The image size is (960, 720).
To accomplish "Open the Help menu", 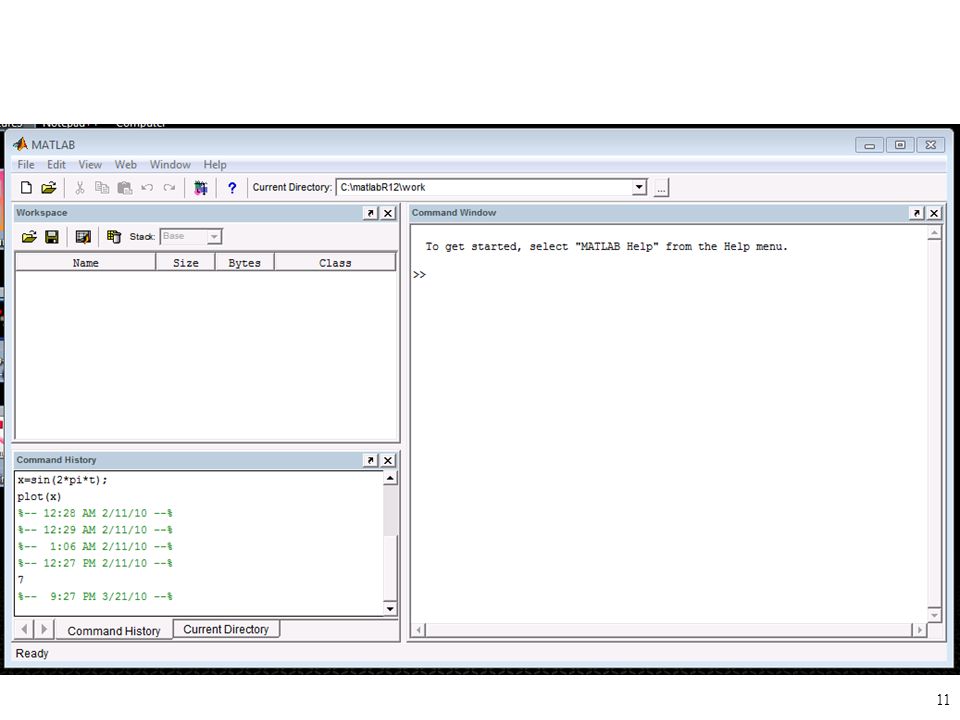I will tap(215, 165).
